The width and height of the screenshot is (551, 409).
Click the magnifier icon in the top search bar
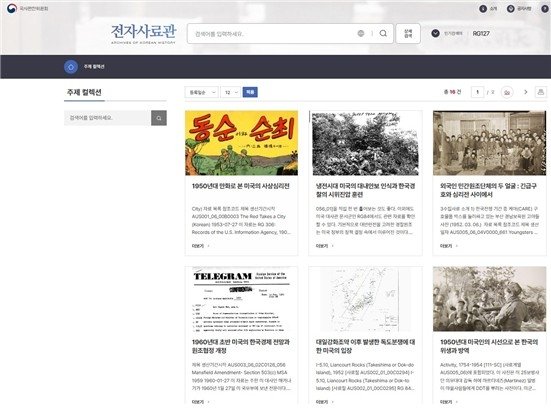[x=383, y=33]
